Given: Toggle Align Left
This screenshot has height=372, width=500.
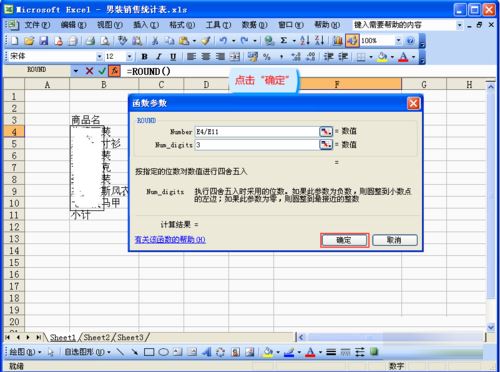Looking at the screenshot, I should click(191, 57).
